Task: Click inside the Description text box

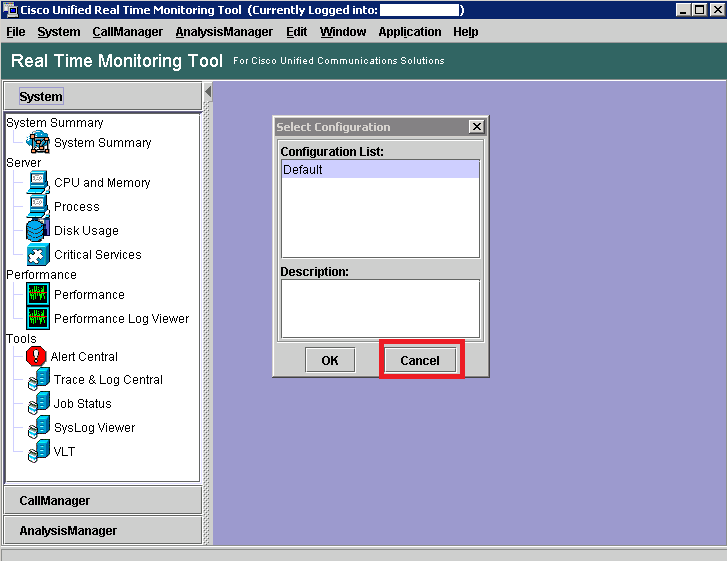Action: click(x=380, y=308)
